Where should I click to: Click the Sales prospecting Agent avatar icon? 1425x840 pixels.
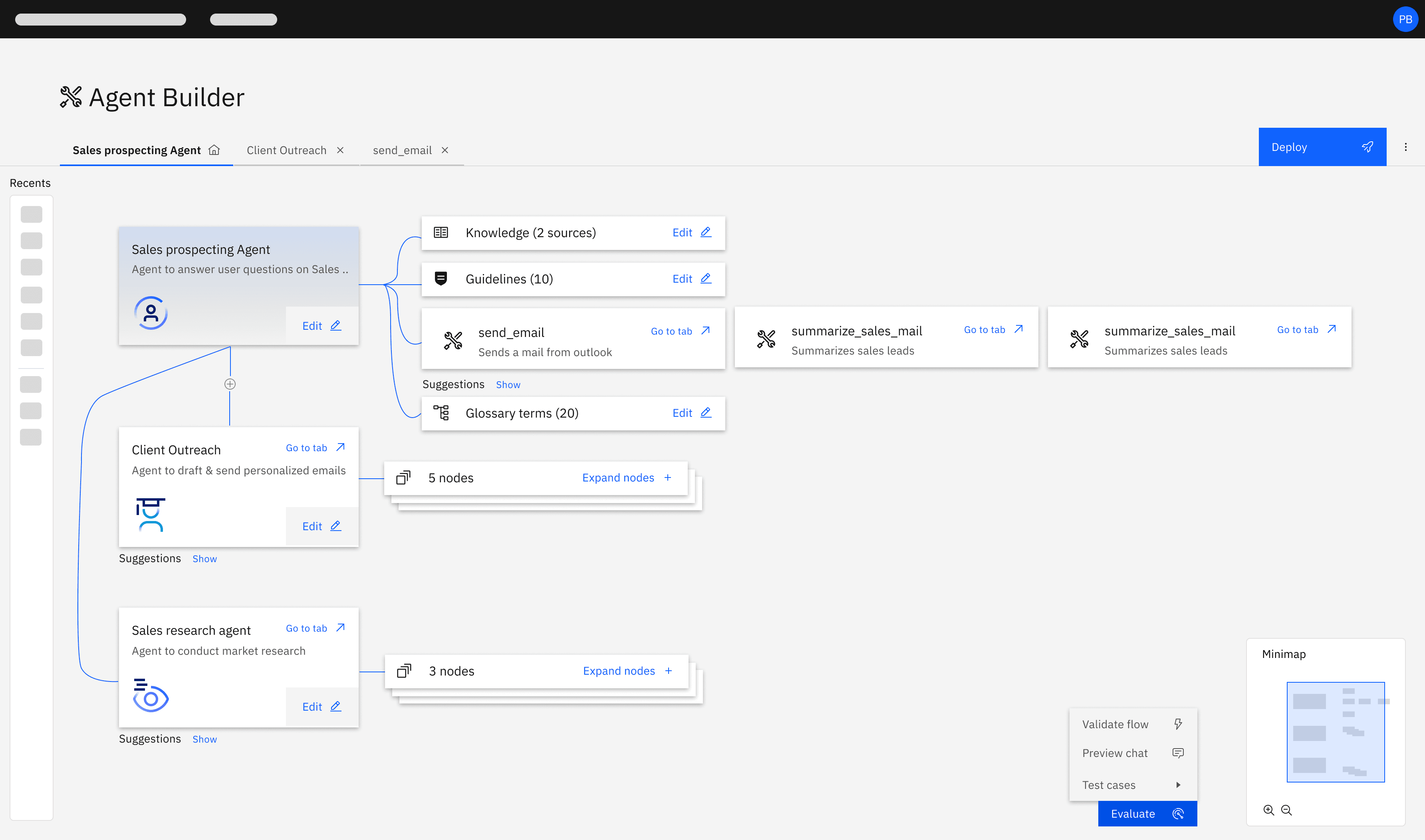click(x=151, y=313)
